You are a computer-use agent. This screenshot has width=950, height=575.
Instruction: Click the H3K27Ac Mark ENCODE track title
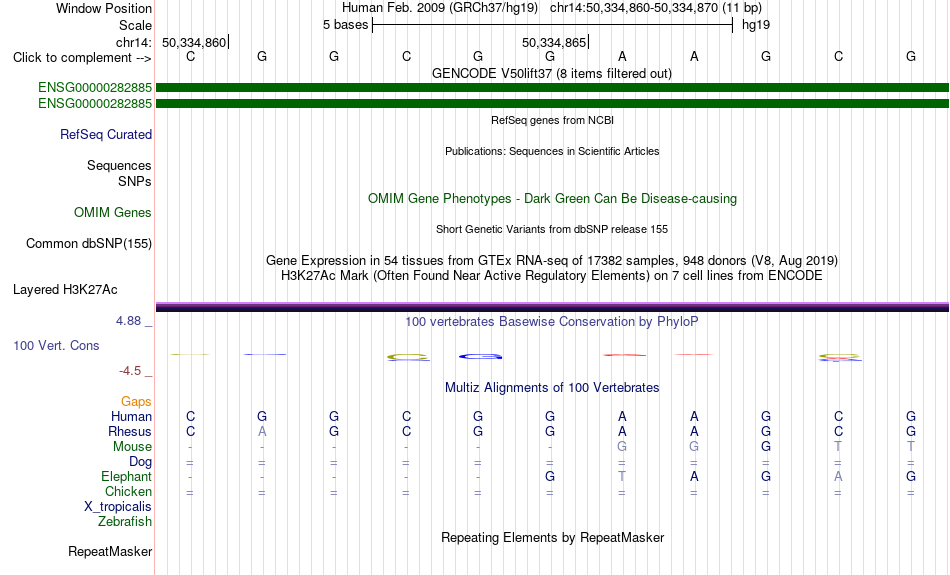tap(552, 276)
